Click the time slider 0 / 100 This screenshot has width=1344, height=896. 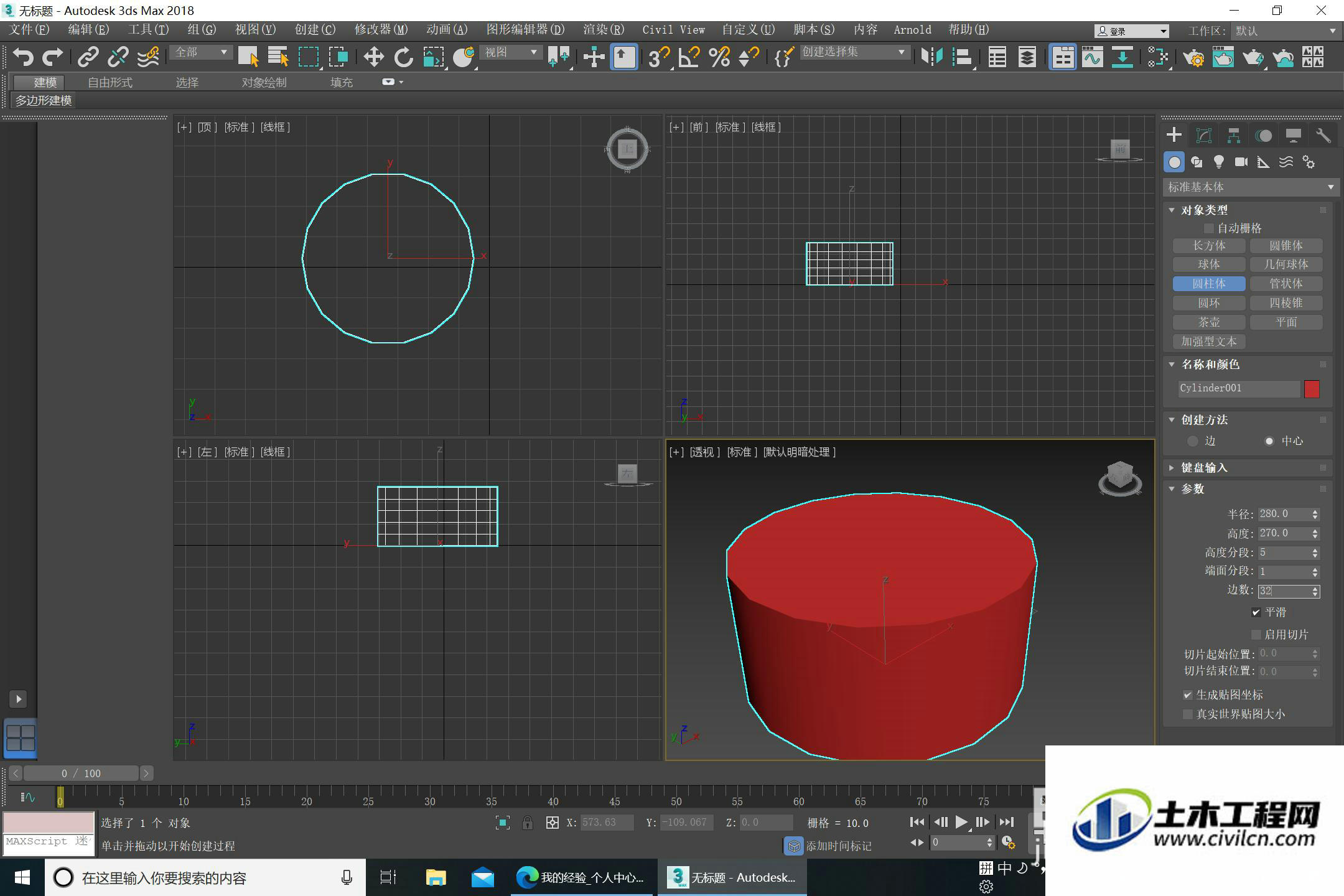[x=81, y=773]
